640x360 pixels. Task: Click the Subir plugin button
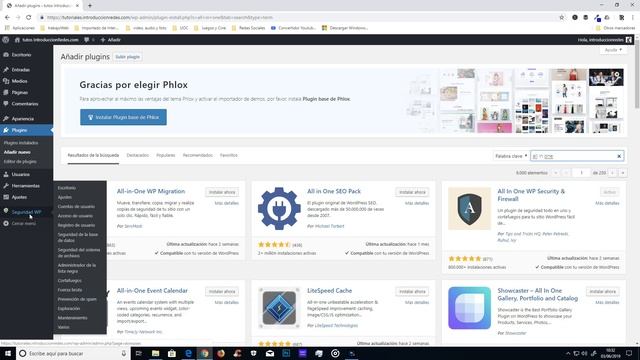click(127, 57)
